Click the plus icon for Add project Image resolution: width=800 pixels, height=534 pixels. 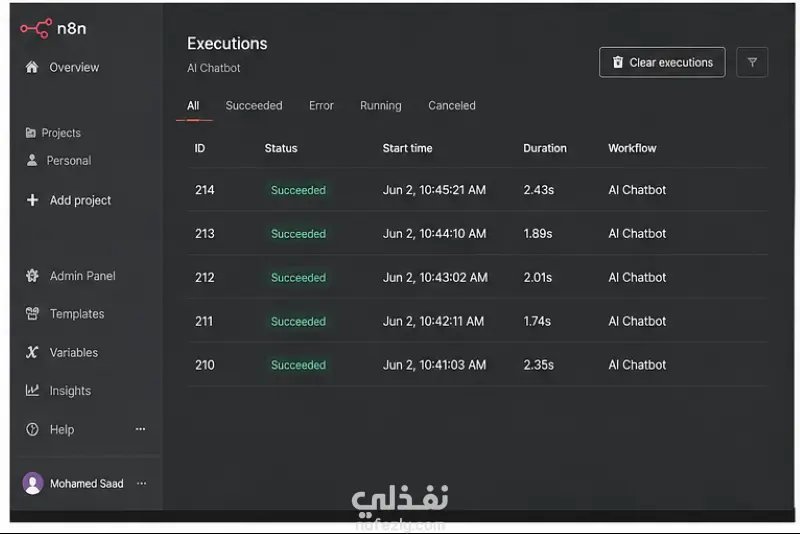coord(32,200)
